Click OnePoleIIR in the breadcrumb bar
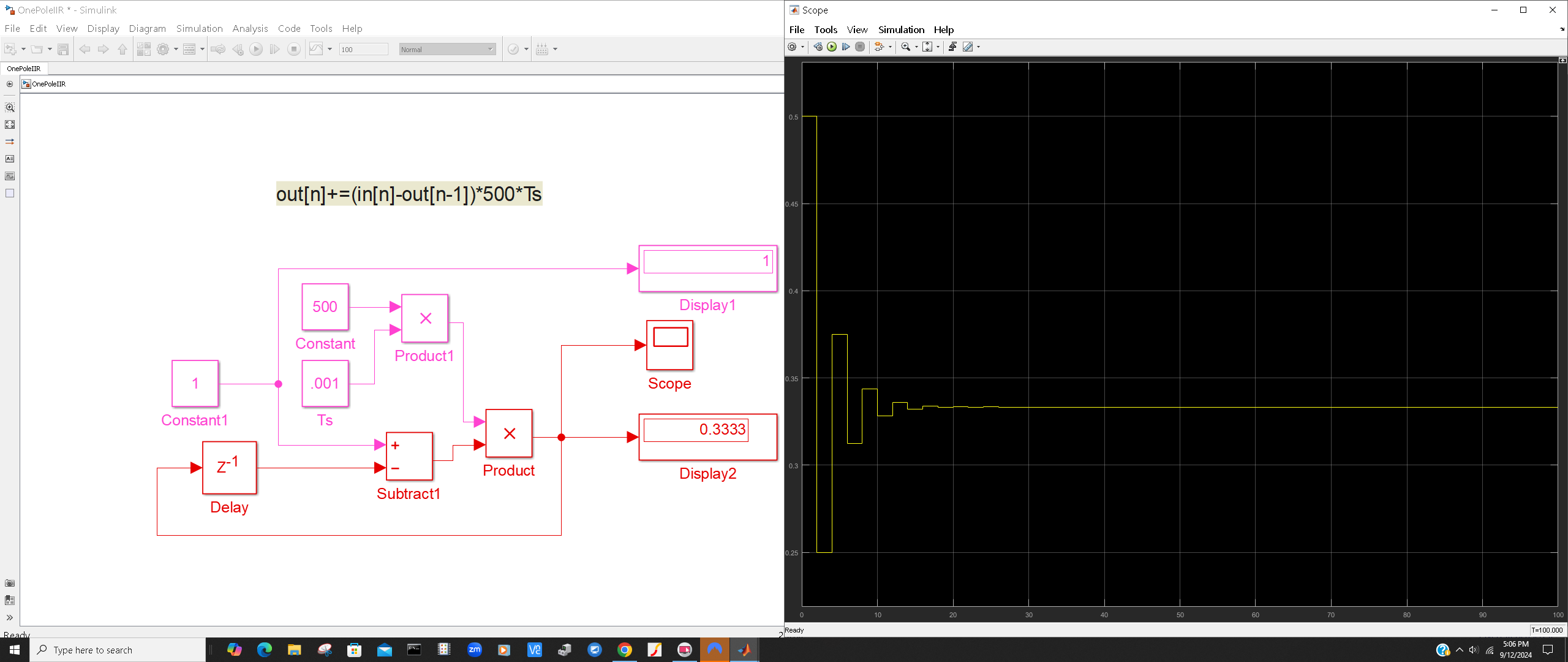 48,84
